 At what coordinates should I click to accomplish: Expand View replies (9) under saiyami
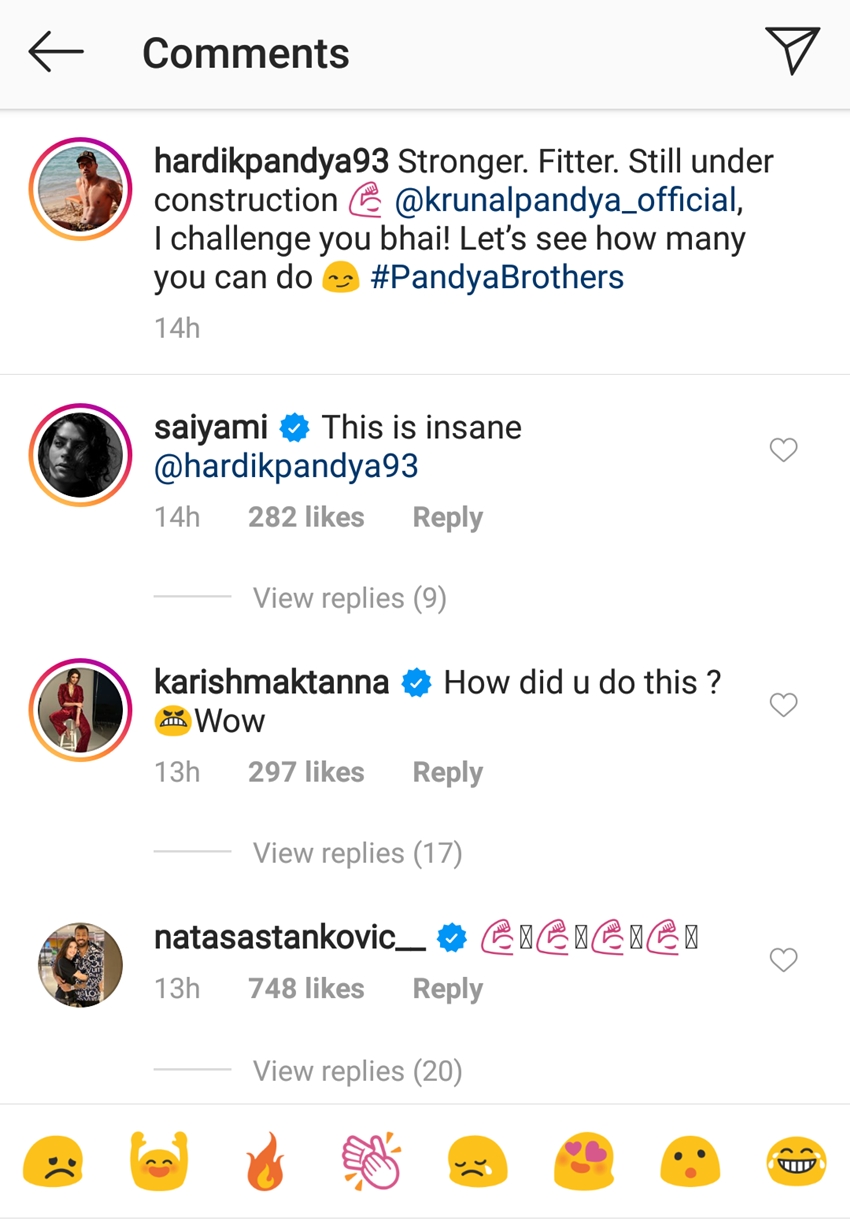349,598
